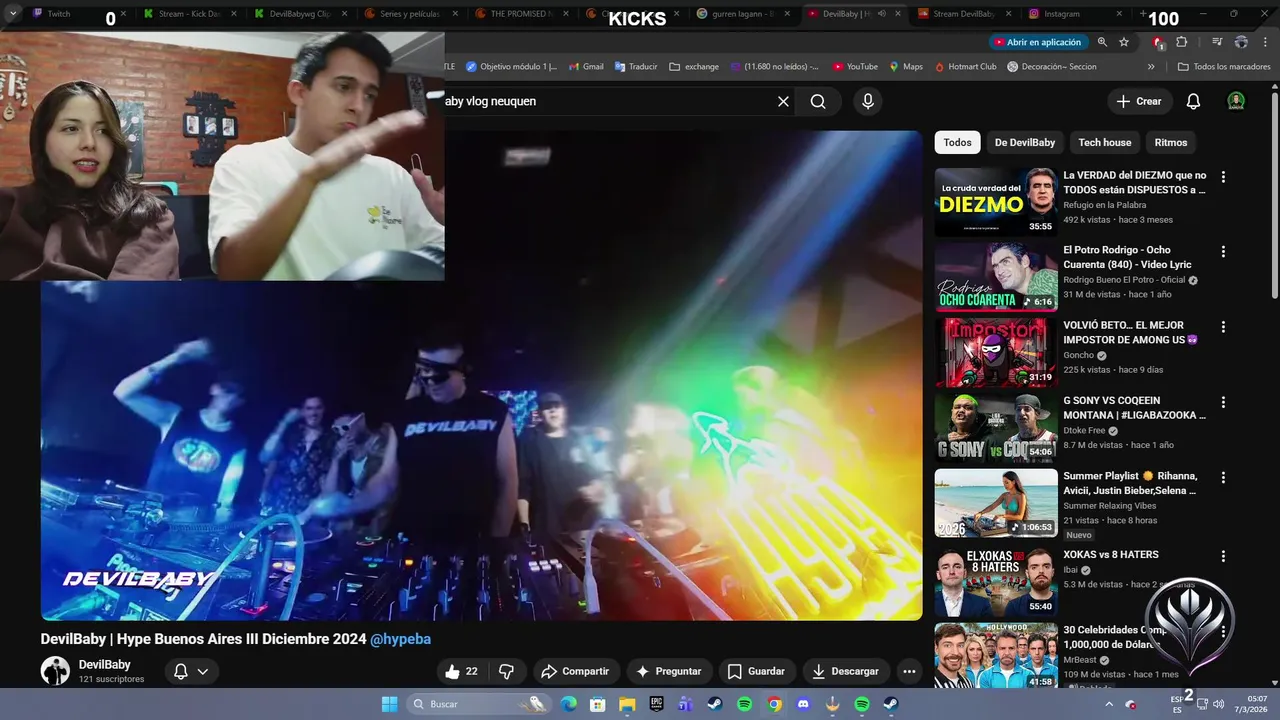Viewport: 1280px width, 720px height.
Task: Open the Maps bookmark
Action: 905,67
